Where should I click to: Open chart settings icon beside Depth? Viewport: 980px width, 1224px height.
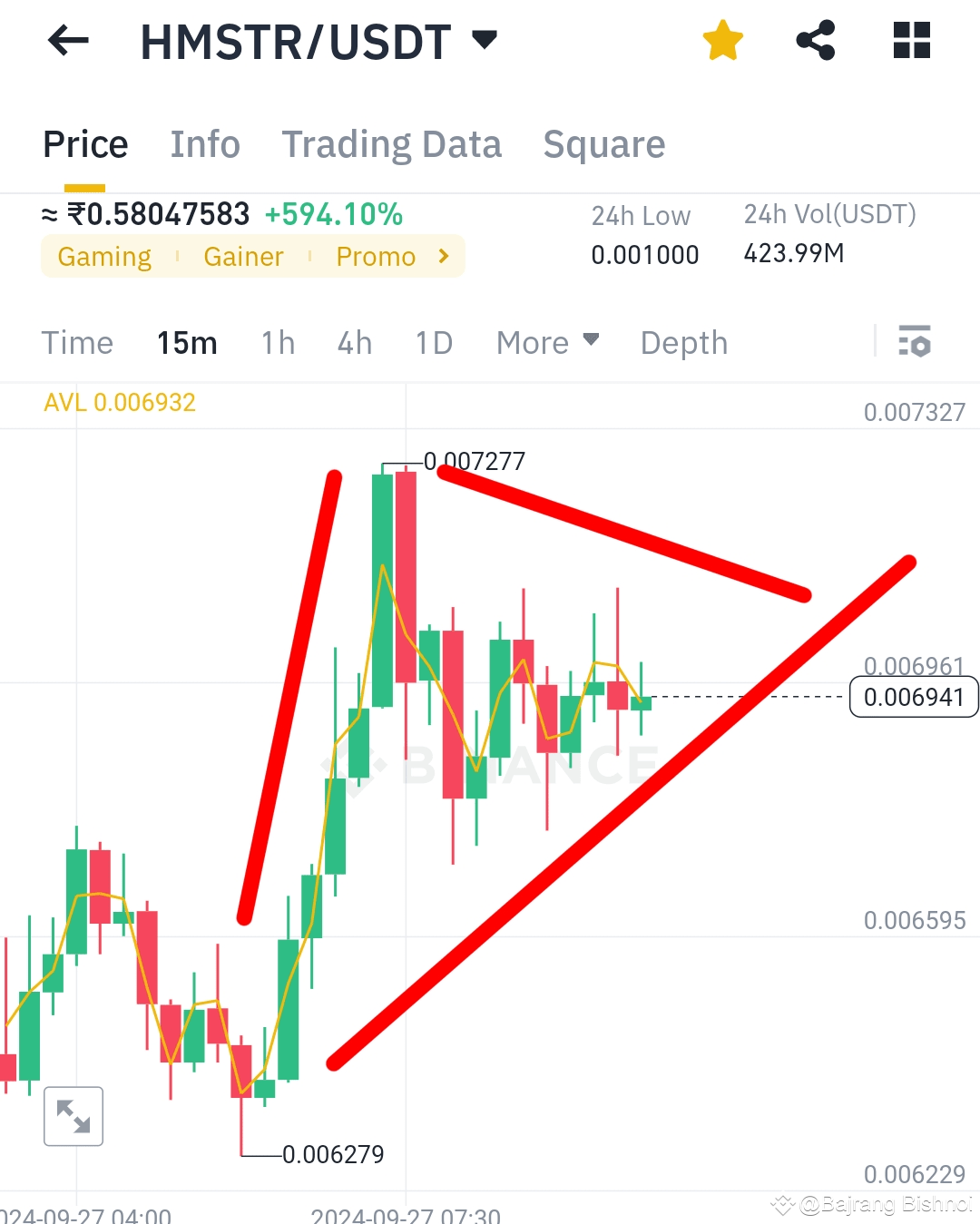915,342
